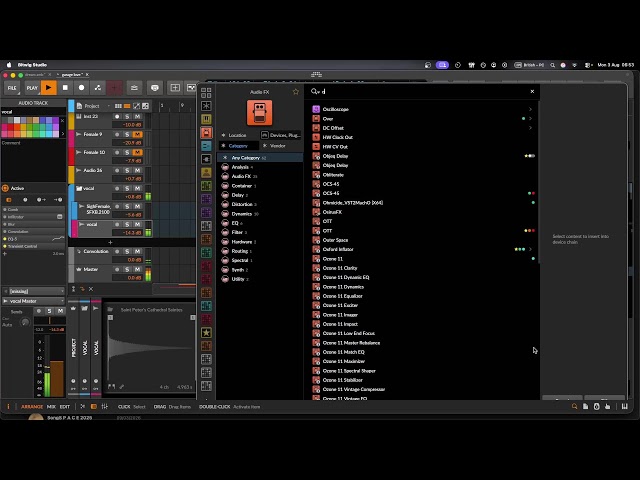640x480 pixels.
Task: Pick the red color swatch in palette
Action: tap(11, 127)
